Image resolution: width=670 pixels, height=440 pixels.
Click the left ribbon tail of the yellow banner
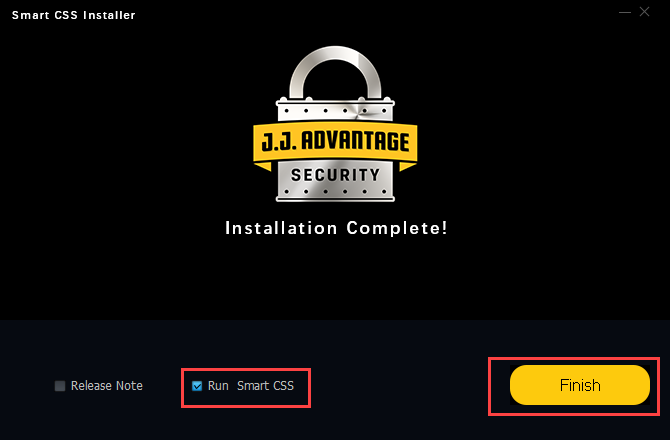tap(262, 166)
